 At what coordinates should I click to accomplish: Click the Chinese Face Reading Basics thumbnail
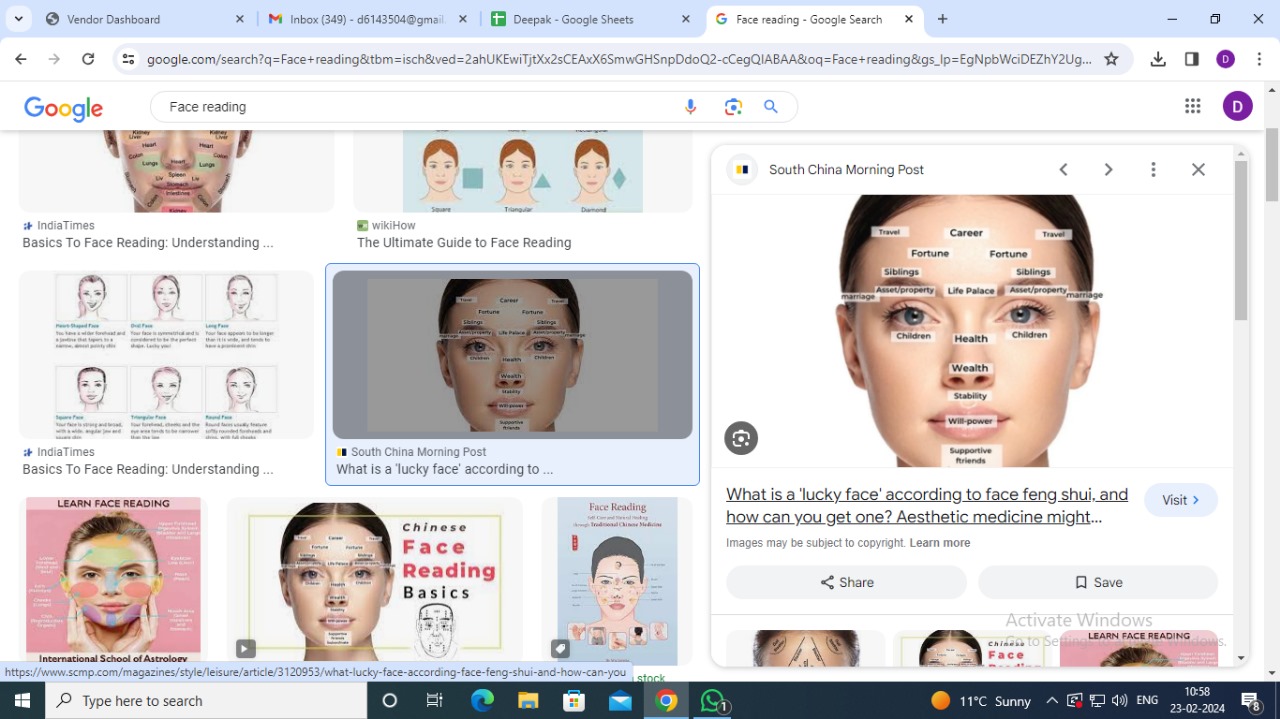point(374,580)
